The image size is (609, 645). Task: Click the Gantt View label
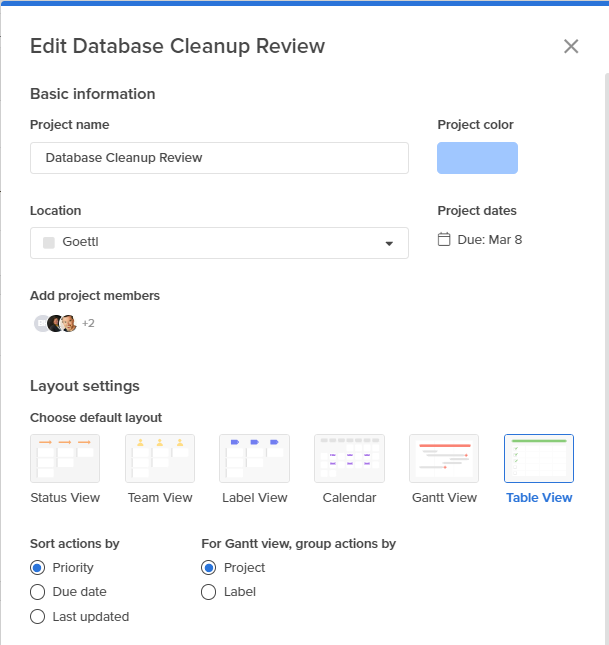(x=444, y=498)
